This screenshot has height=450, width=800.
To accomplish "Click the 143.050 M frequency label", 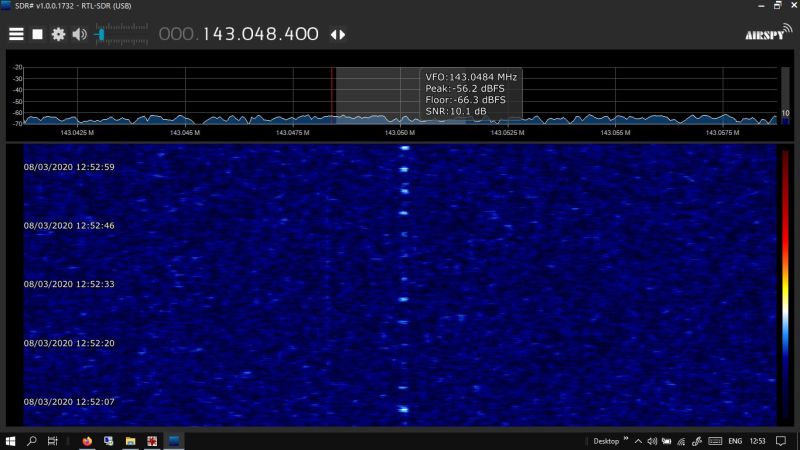I will (x=400, y=133).
